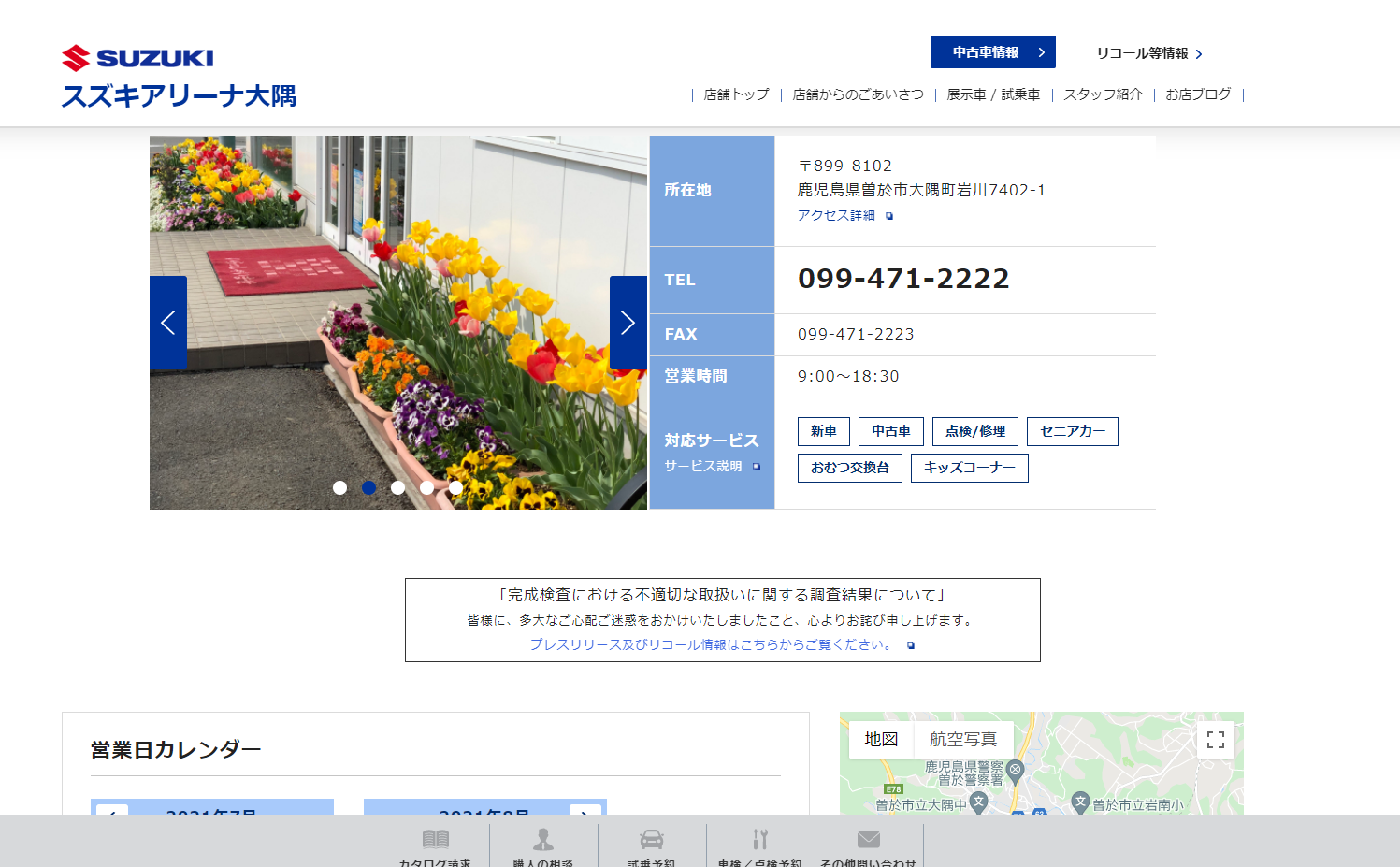Switch map to 地図 view
This screenshot has height=867, width=1400.
[x=881, y=739]
